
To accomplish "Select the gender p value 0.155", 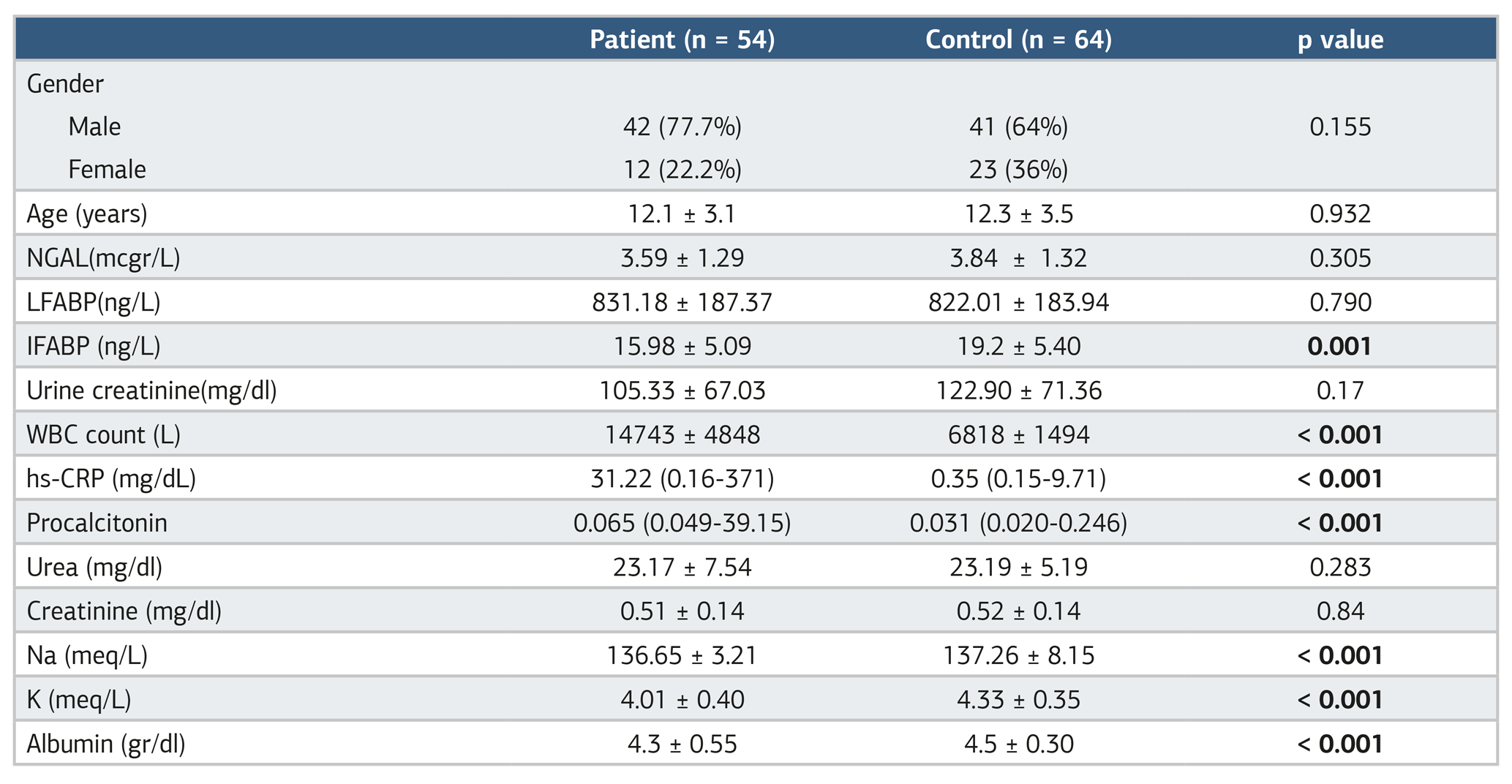I will click(x=1340, y=127).
